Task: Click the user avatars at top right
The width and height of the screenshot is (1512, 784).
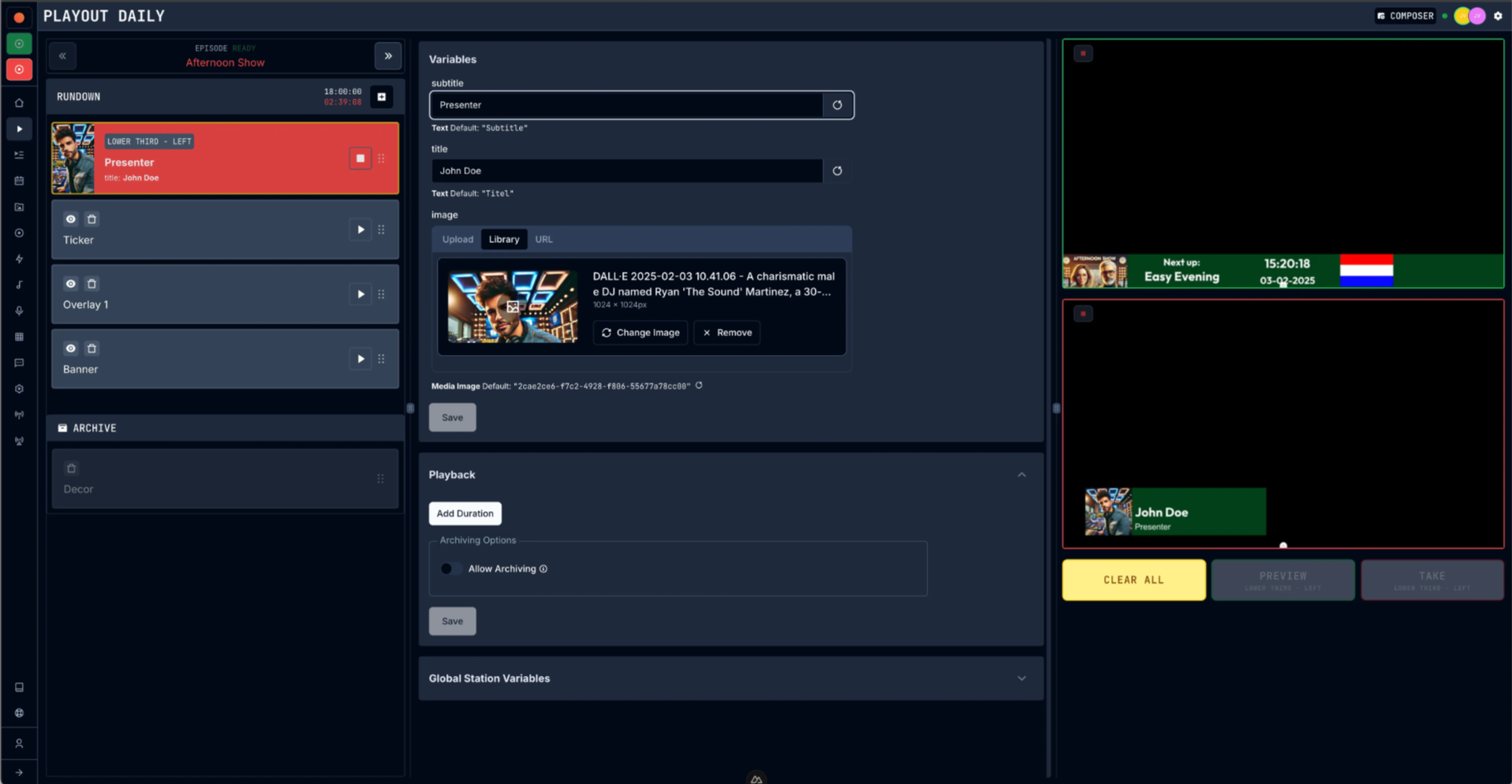Action: click(x=1470, y=16)
